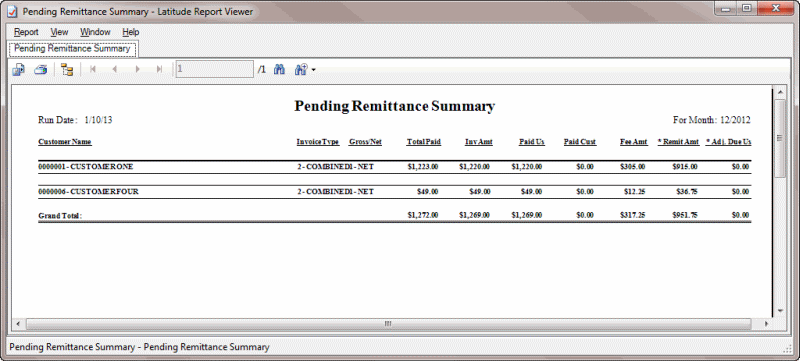Click the Grand Total label
800x361 pixels.
(x=60, y=216)
